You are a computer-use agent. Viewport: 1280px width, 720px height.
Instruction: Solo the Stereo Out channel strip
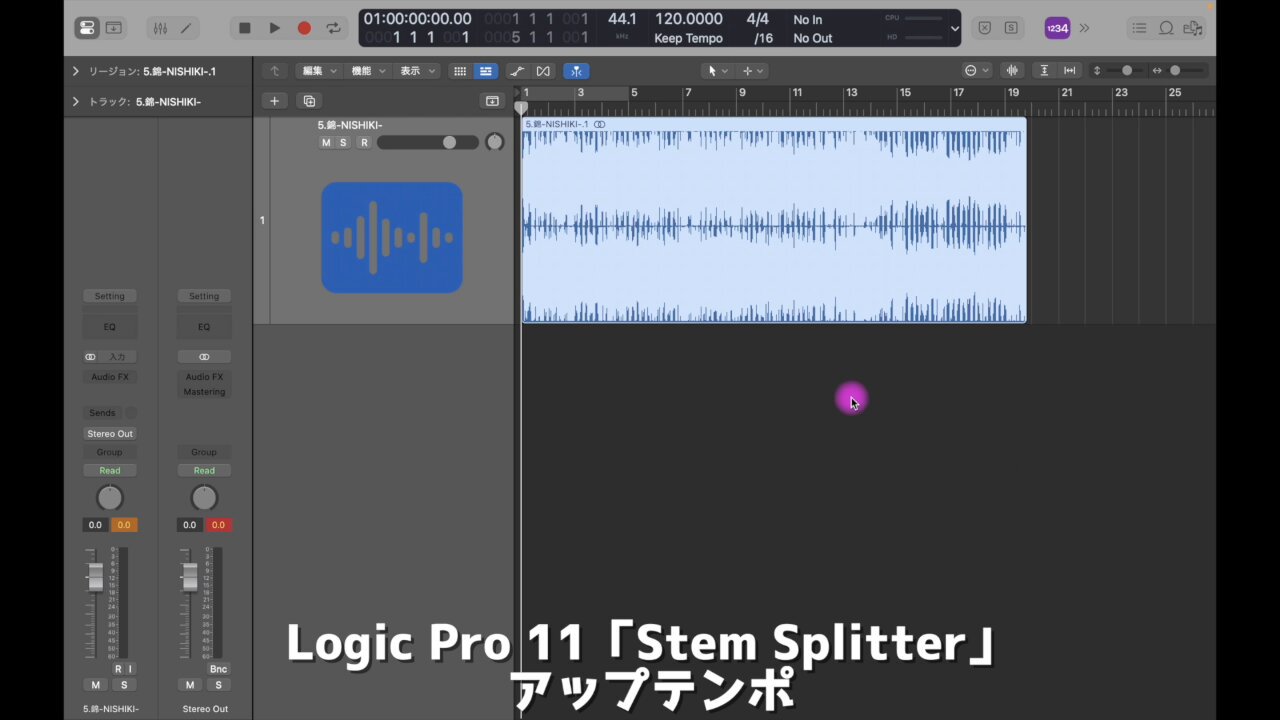tap(218, 685)
